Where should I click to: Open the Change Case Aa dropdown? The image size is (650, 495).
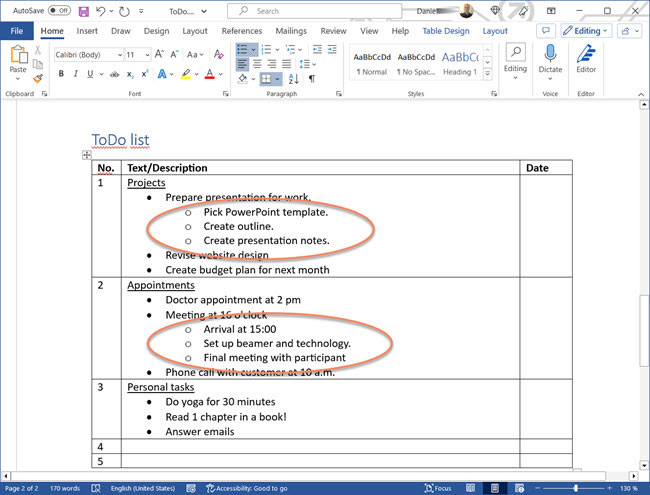[195, 54]
